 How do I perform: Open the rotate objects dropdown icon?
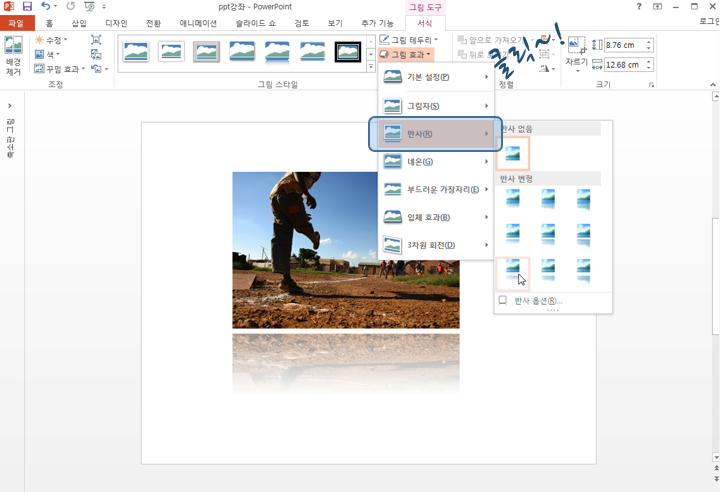click(546, 68)
